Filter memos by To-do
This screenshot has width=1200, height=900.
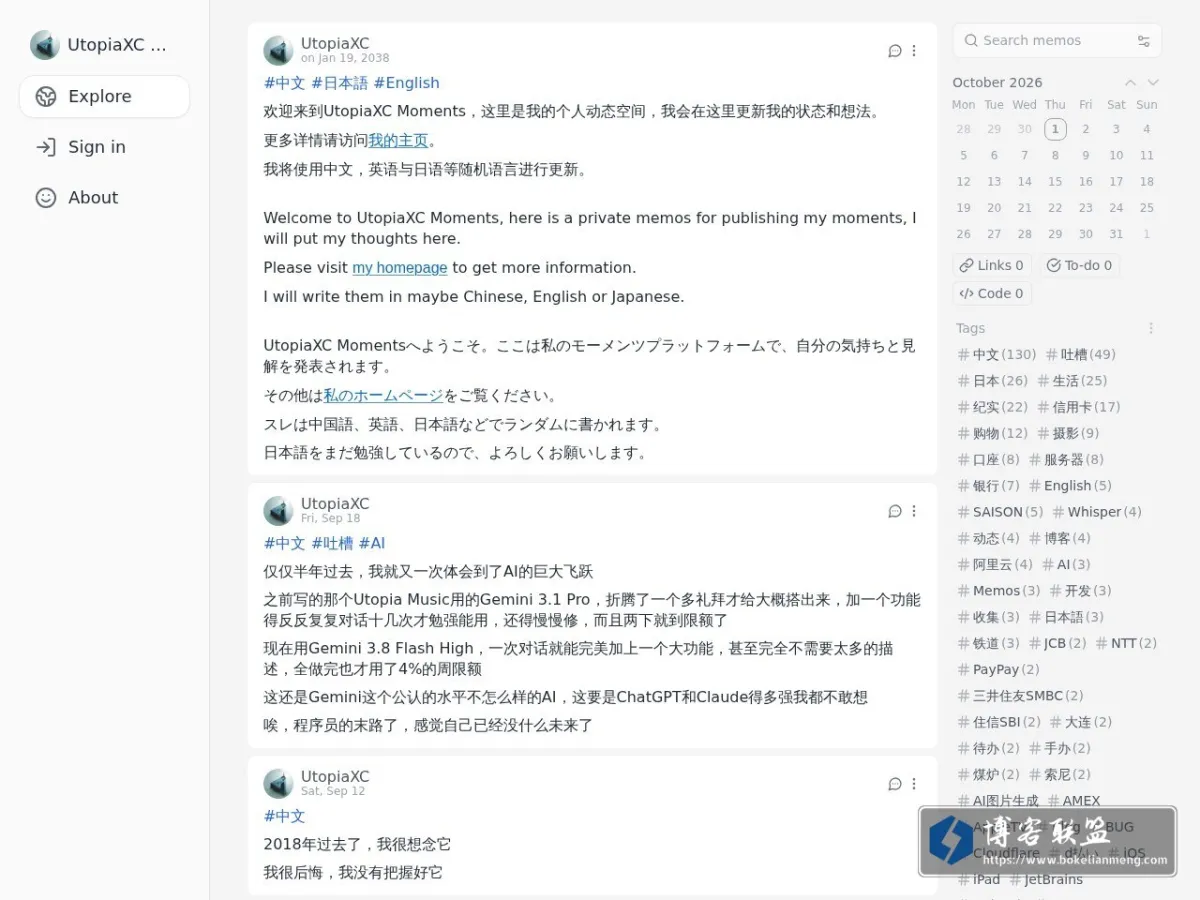point(1079,265)
